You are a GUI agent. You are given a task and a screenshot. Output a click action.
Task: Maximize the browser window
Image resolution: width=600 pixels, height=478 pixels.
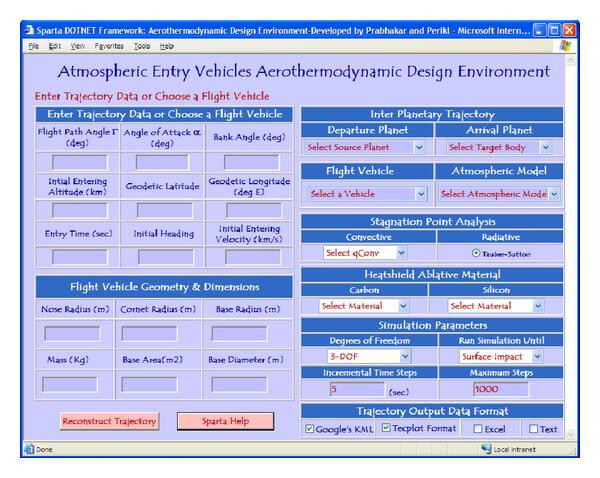554,30
